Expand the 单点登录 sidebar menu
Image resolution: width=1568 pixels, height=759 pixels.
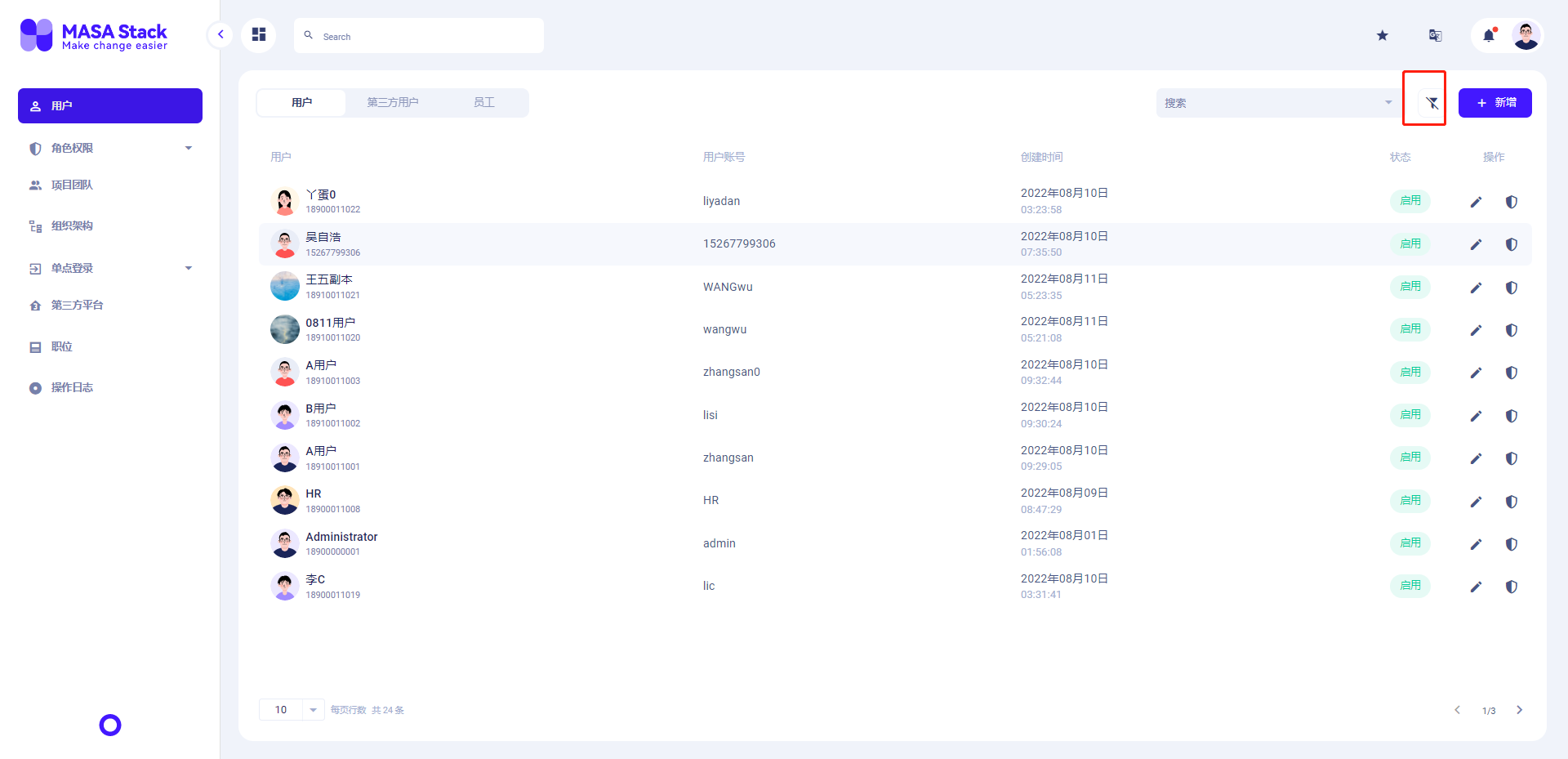click(x=110, y=268)
